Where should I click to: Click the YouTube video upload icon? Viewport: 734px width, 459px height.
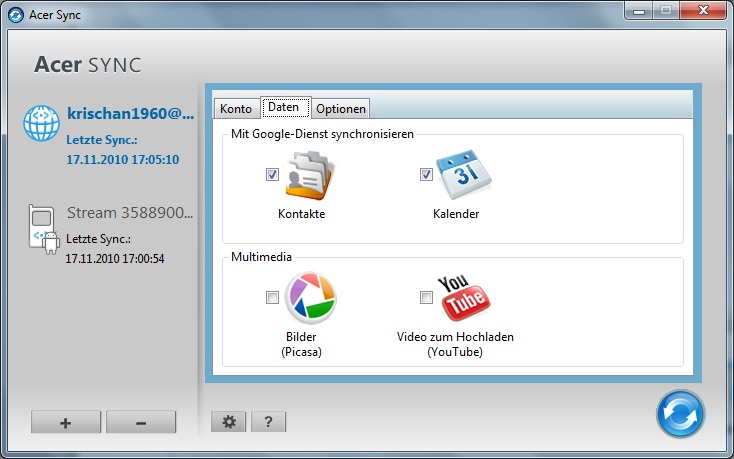coord(465,298)
